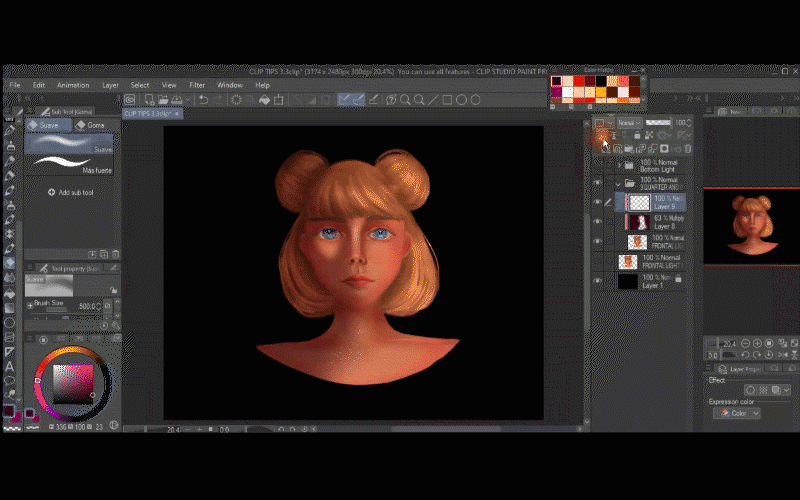Viewport: 800px width, 500px height.
Task: Toggle visibility of 3 QUARTER folder layer
Action: tap(598, 183)
